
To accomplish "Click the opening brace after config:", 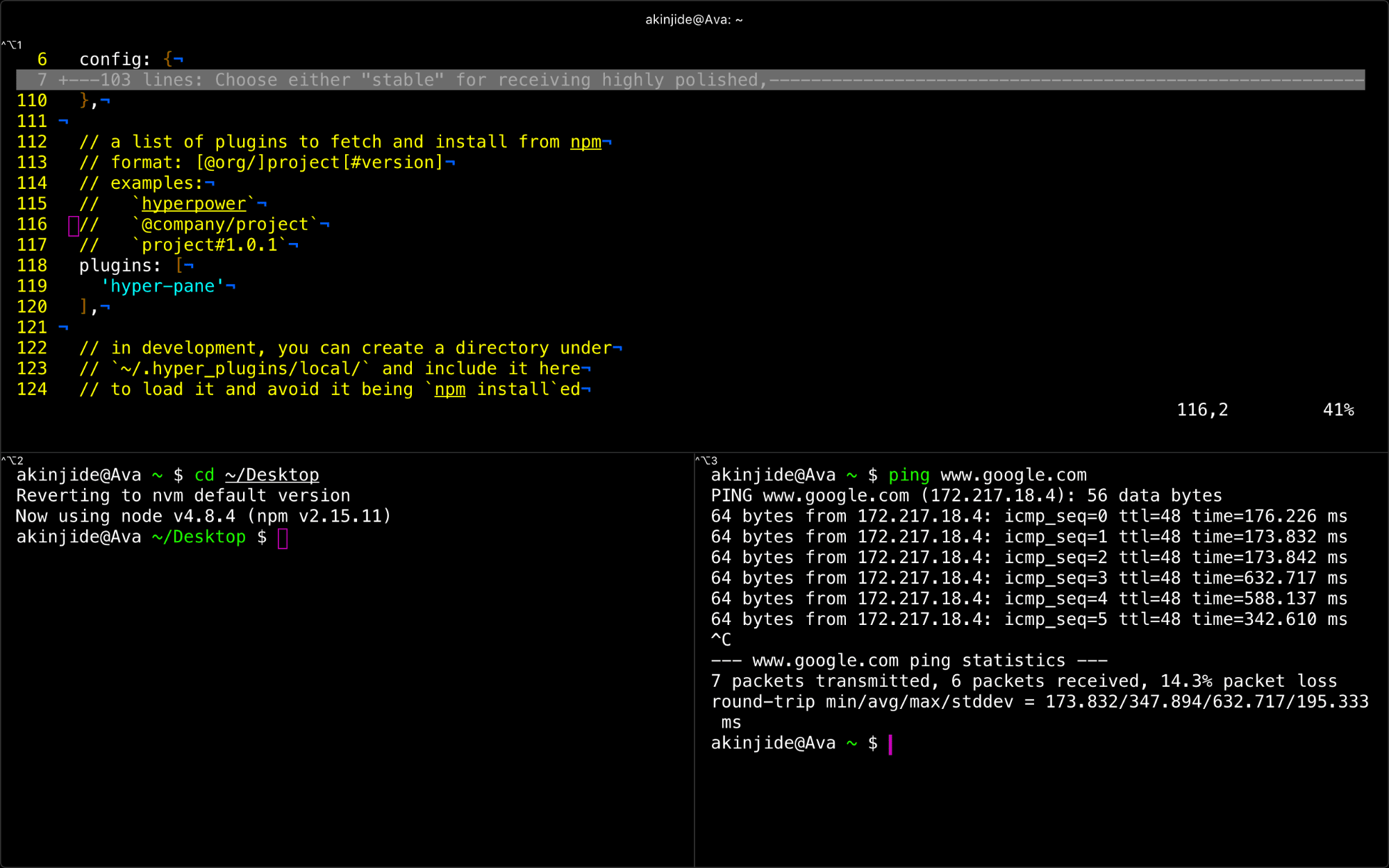I will coord(167,60).
